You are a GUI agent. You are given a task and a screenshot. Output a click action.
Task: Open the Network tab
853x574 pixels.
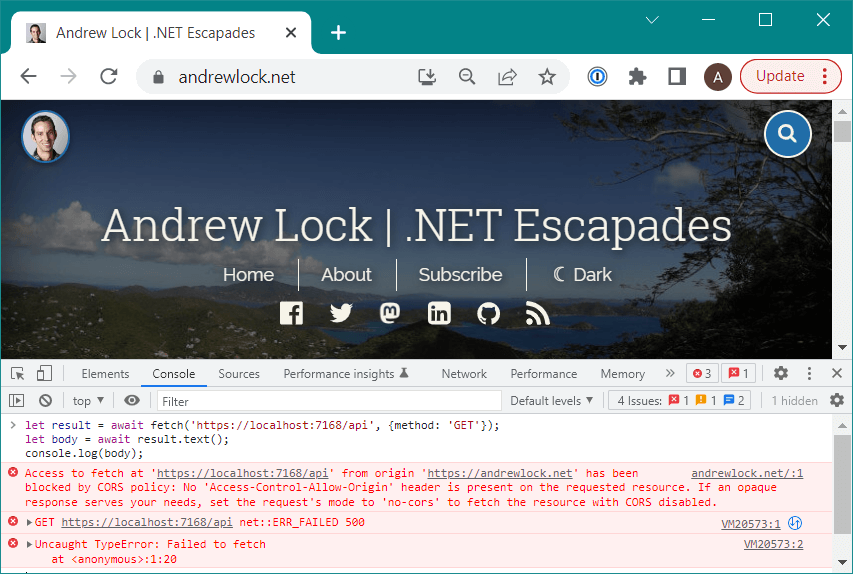pos(464,374)
